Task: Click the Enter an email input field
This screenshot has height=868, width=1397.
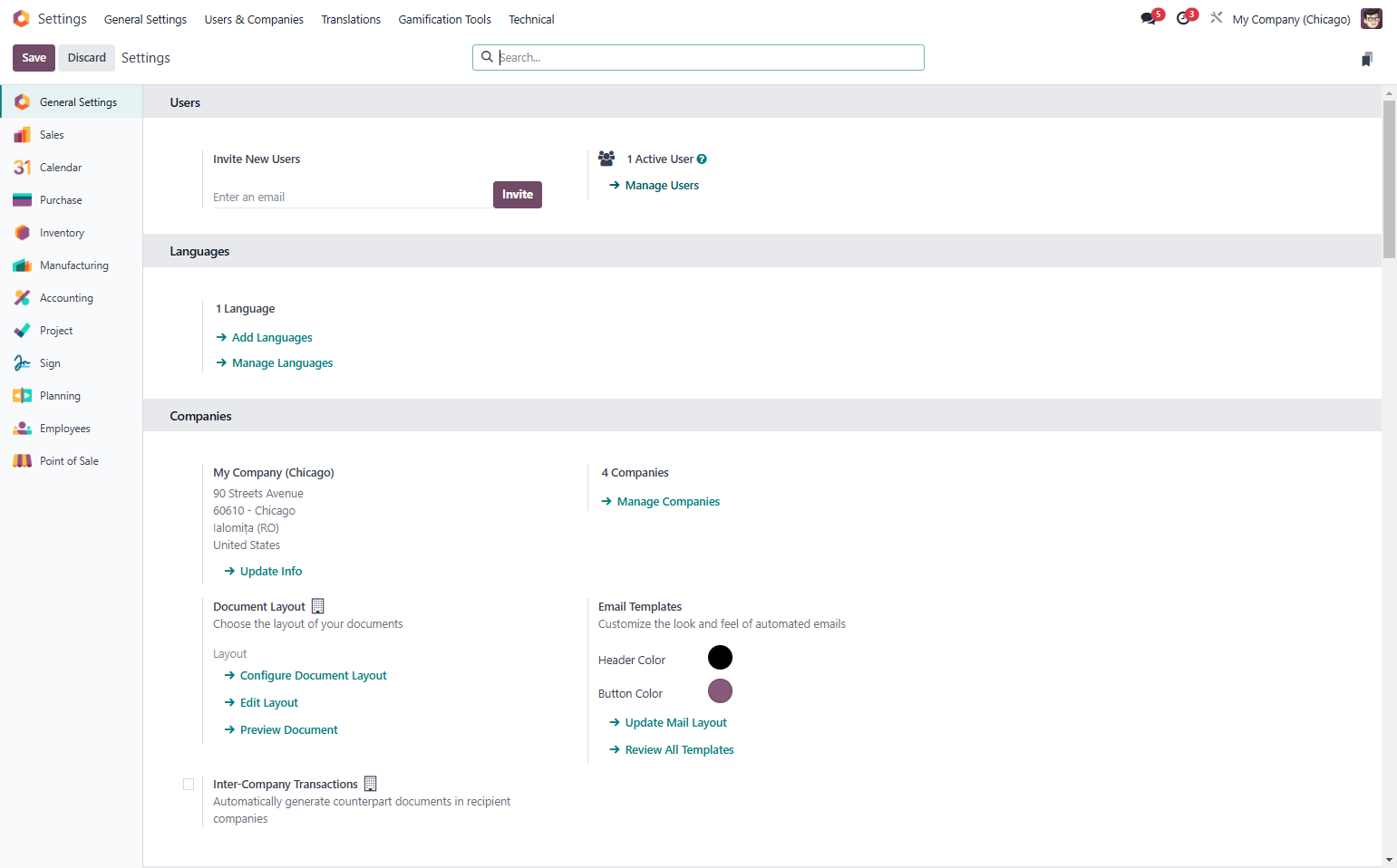Action: 353,197
